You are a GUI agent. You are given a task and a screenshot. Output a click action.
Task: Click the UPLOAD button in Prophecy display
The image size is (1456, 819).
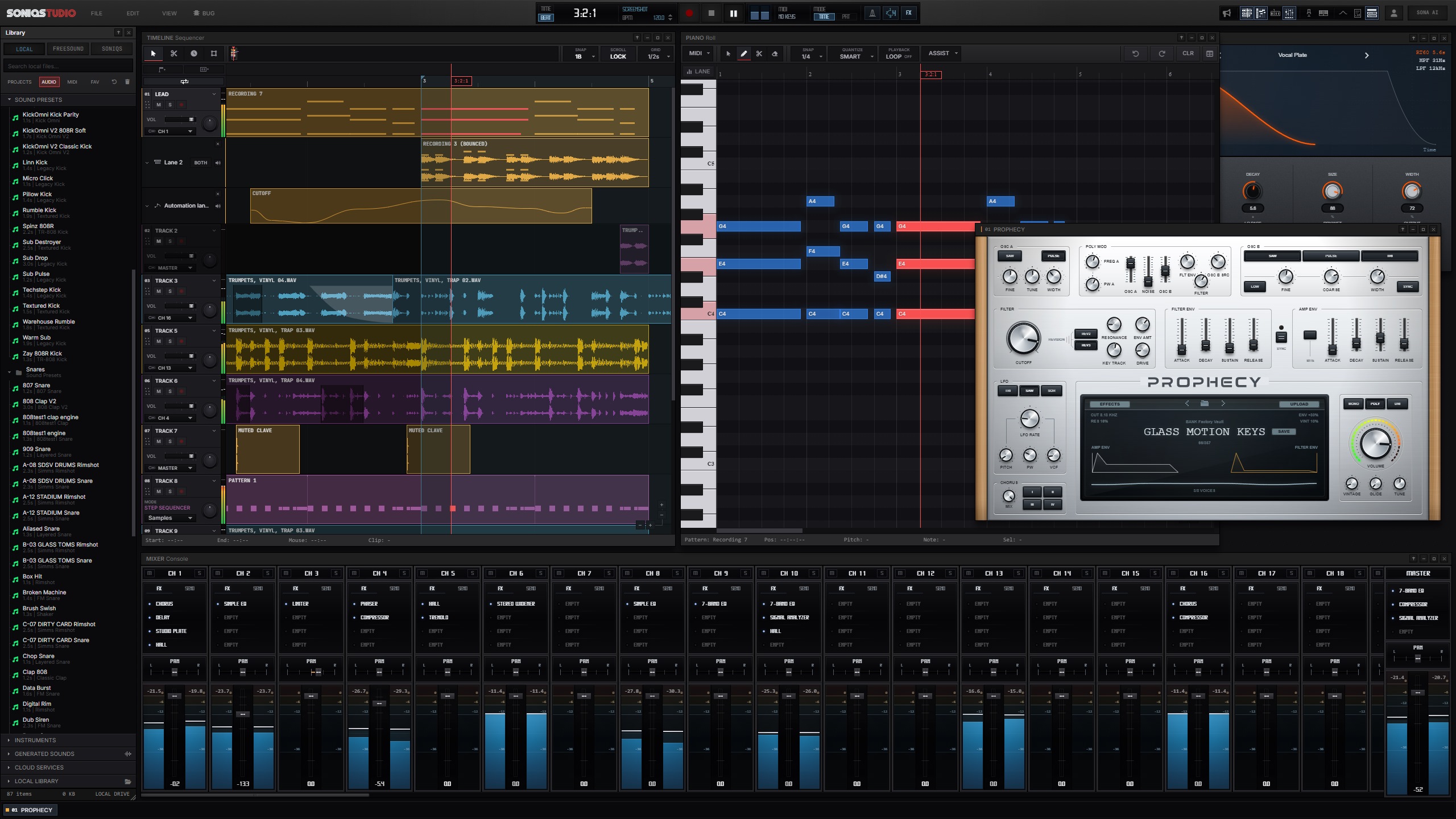[x=1299, y=404]
